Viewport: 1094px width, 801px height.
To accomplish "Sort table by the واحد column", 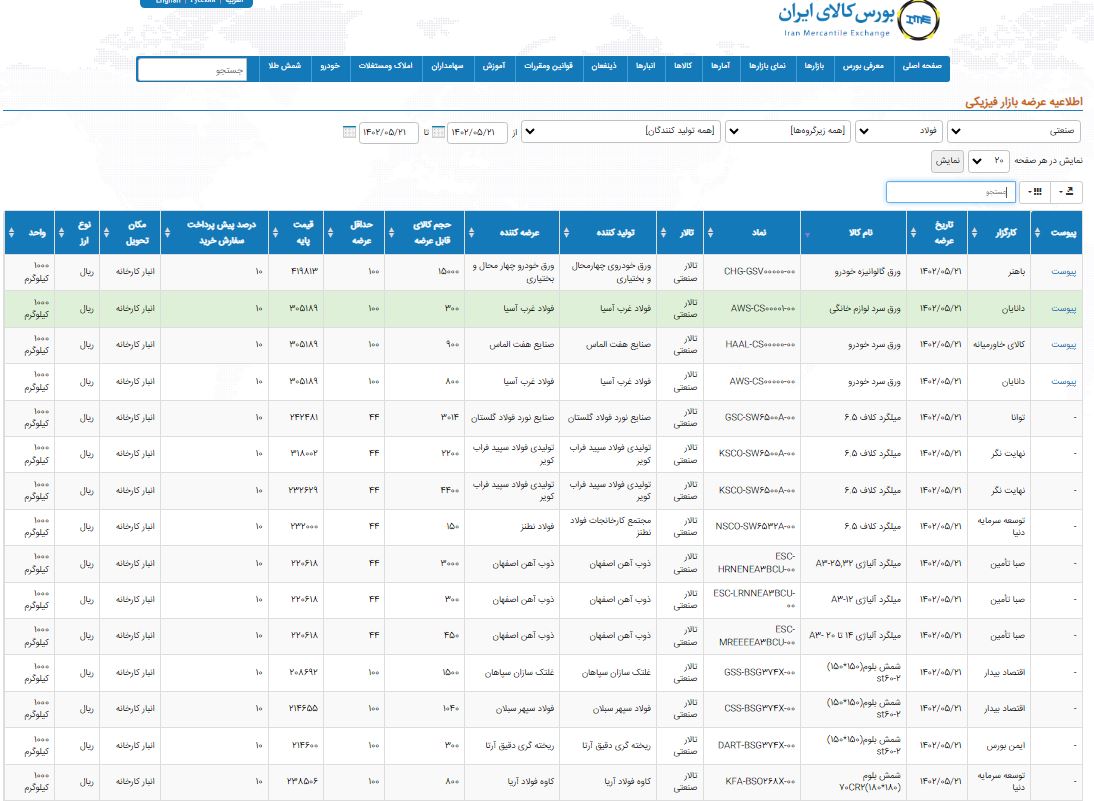I will [x=29, y=232].
